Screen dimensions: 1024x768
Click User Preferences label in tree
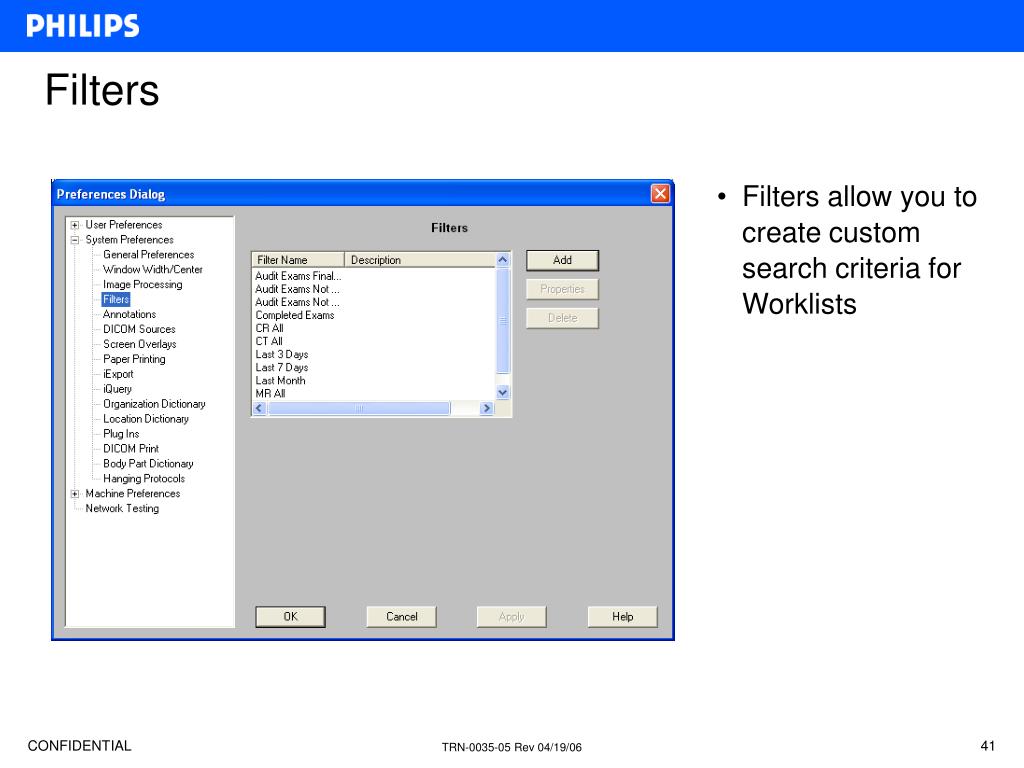123,225
